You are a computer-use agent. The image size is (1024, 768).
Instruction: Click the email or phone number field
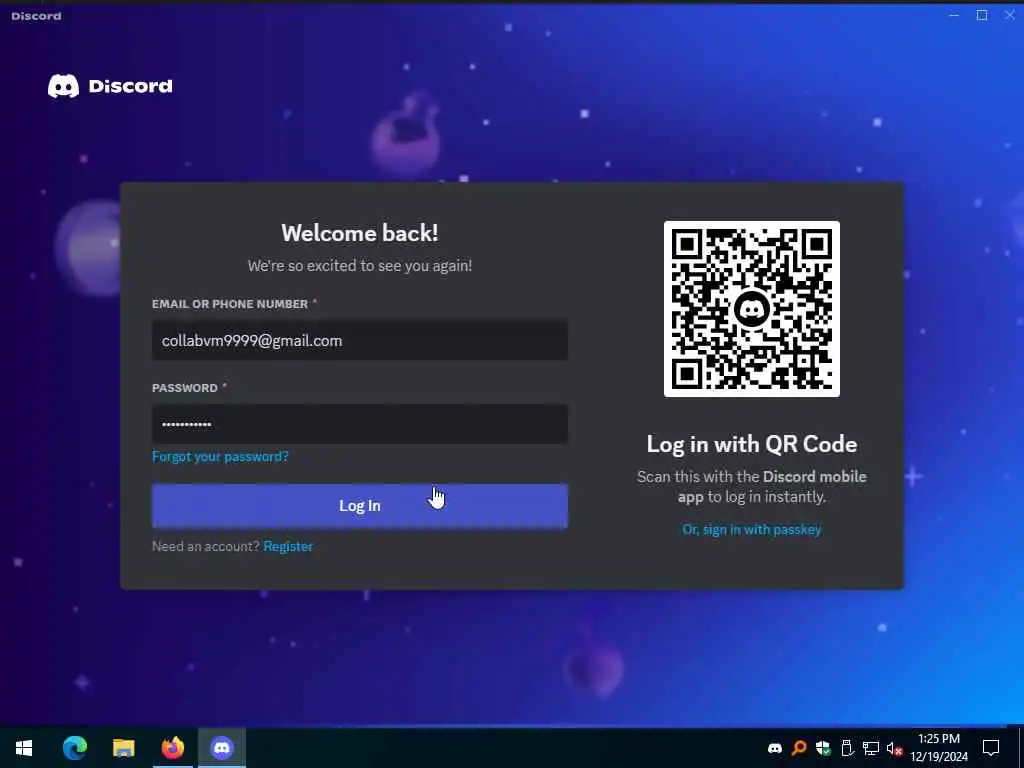(360, 340)
